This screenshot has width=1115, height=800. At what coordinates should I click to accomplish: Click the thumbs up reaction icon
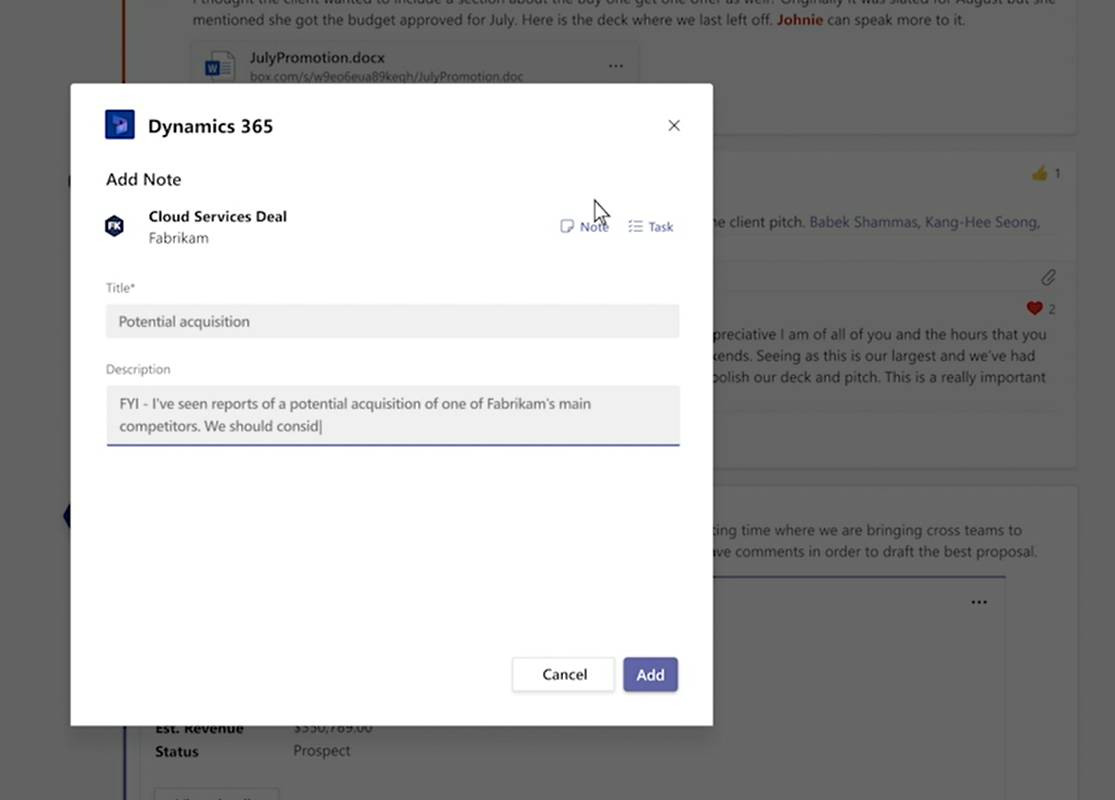[x=1039, y=173]
